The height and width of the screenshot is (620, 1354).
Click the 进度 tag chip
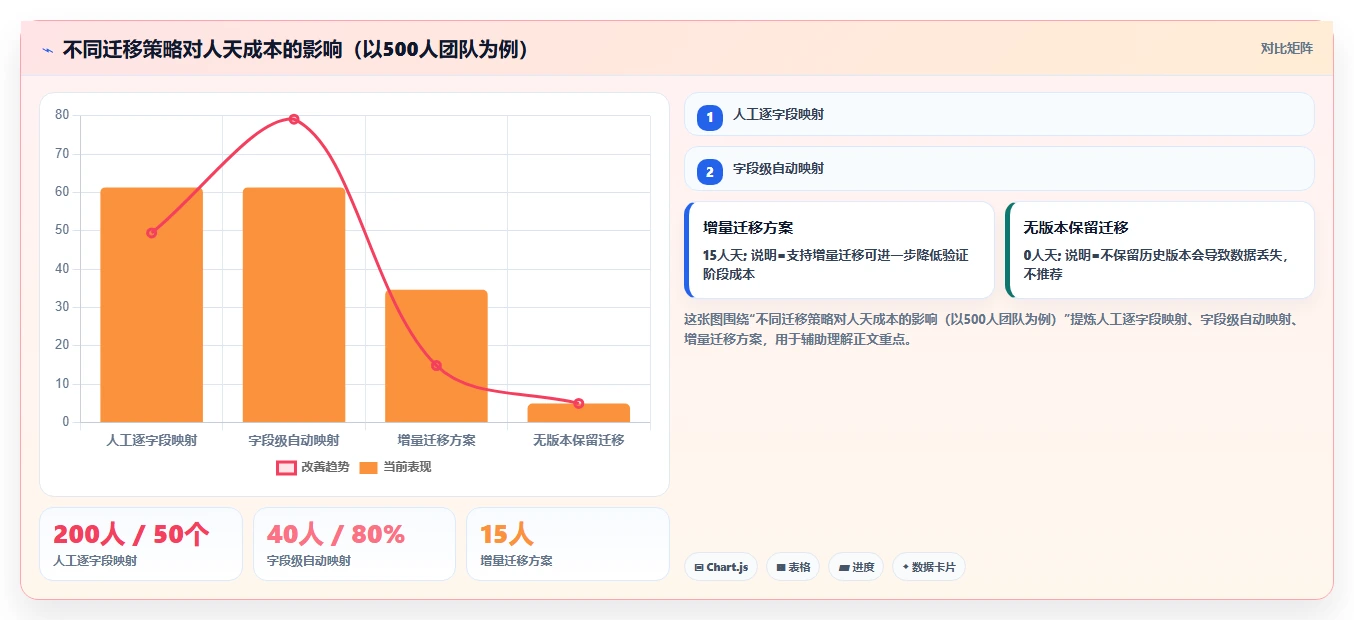pos(856,567)
